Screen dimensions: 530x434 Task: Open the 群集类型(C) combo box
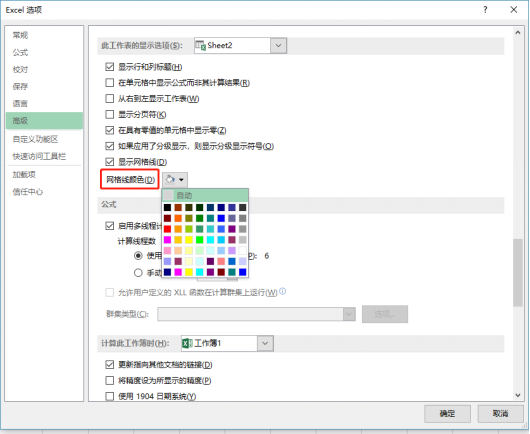[x=256, y=314]
